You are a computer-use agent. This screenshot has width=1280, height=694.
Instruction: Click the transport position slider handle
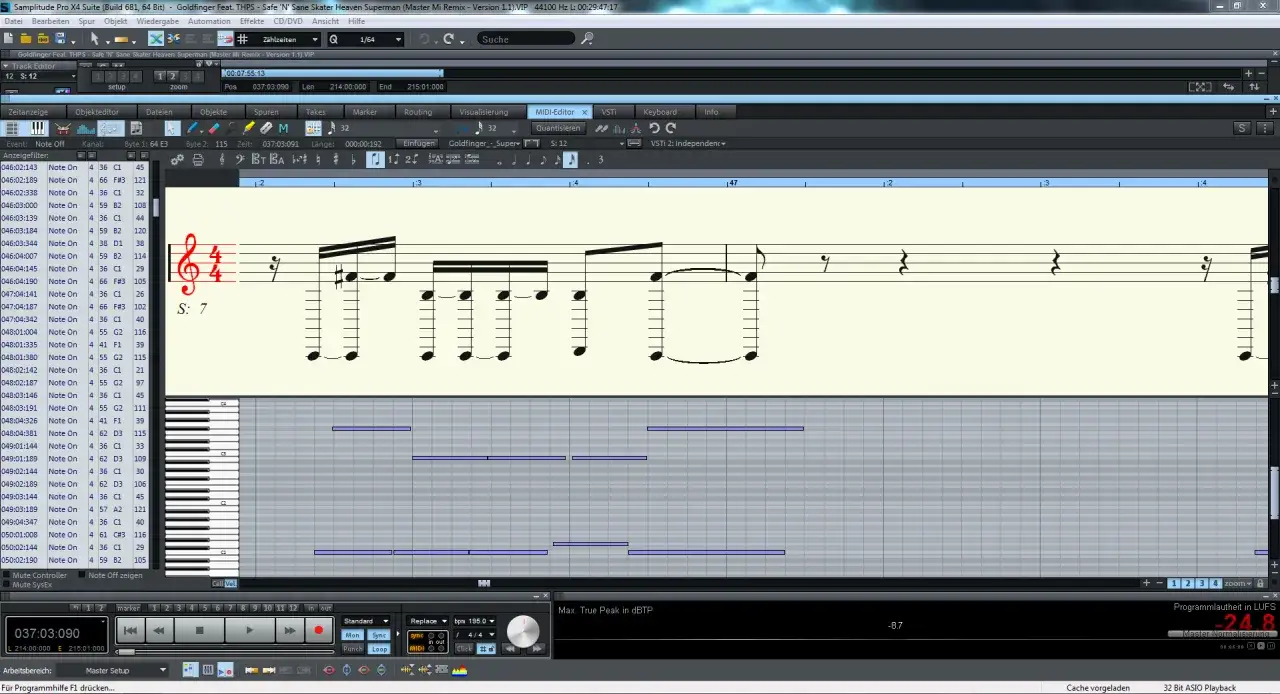pos(127,652)
